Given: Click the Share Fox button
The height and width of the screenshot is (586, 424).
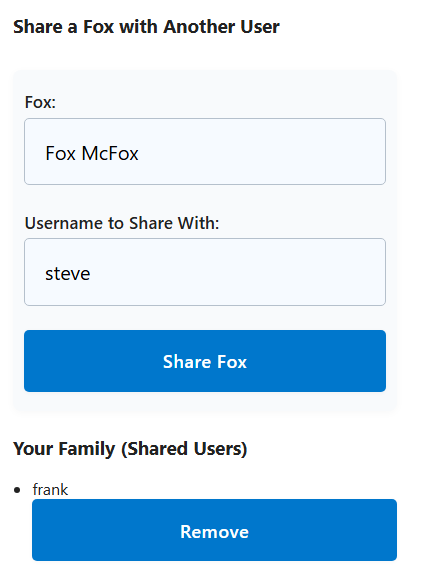Looking at the screenshot, I should click(x=205, y=361).
